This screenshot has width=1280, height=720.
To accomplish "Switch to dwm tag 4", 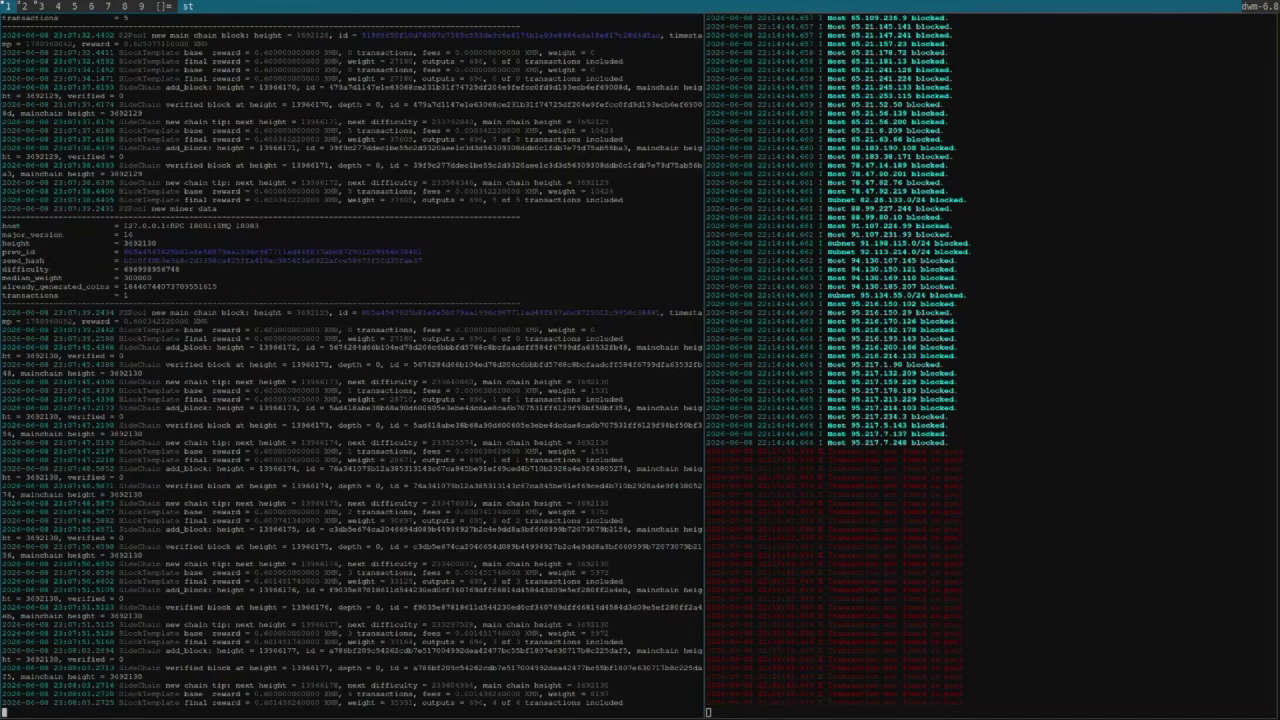I will pos(58,6).
